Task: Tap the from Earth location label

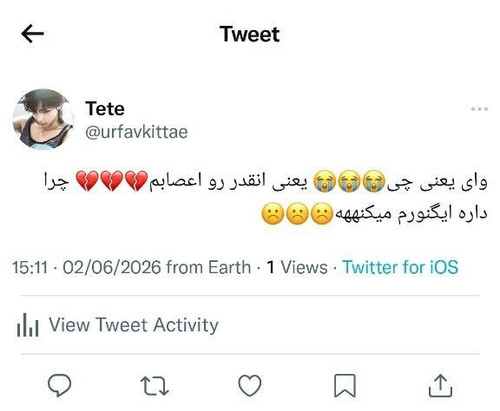Action: 208,267
